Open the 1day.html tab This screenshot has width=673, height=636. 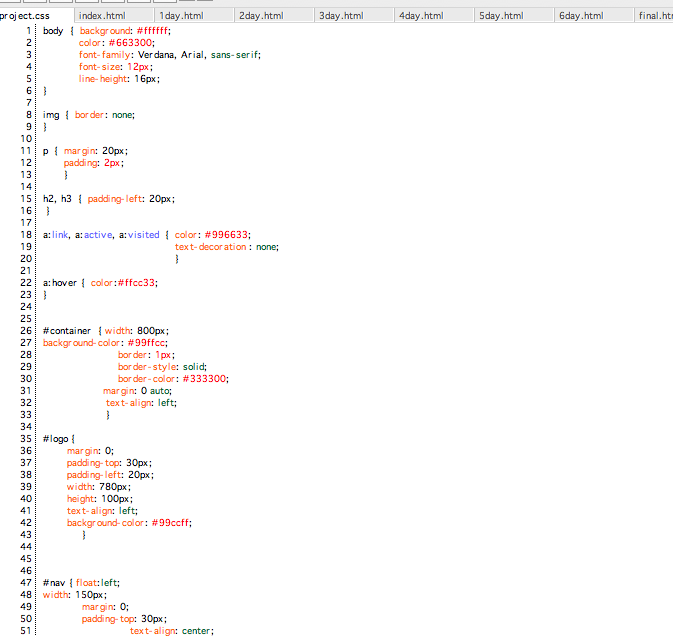tap(194, 16)
